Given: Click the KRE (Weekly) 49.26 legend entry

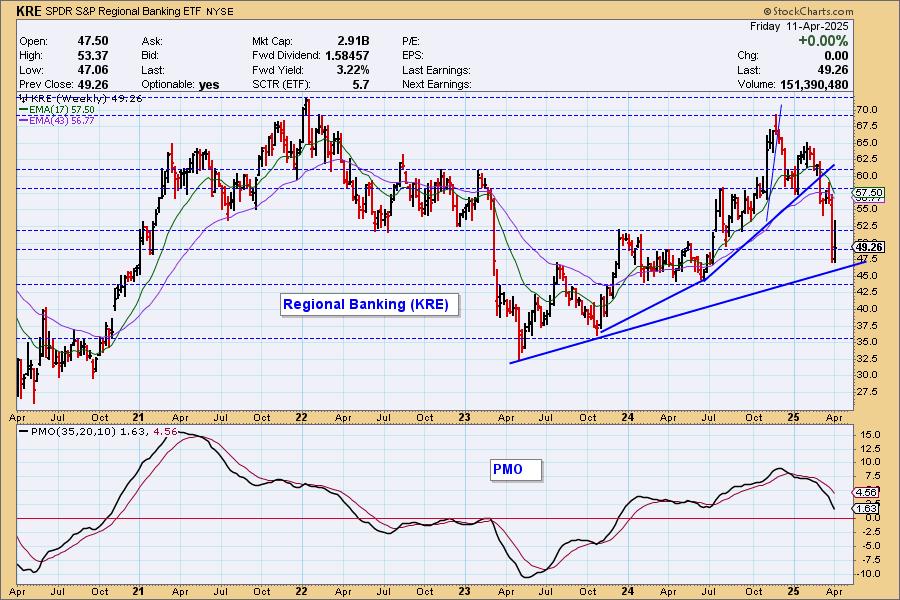Looking at the screenshot, I should point(81,99).
